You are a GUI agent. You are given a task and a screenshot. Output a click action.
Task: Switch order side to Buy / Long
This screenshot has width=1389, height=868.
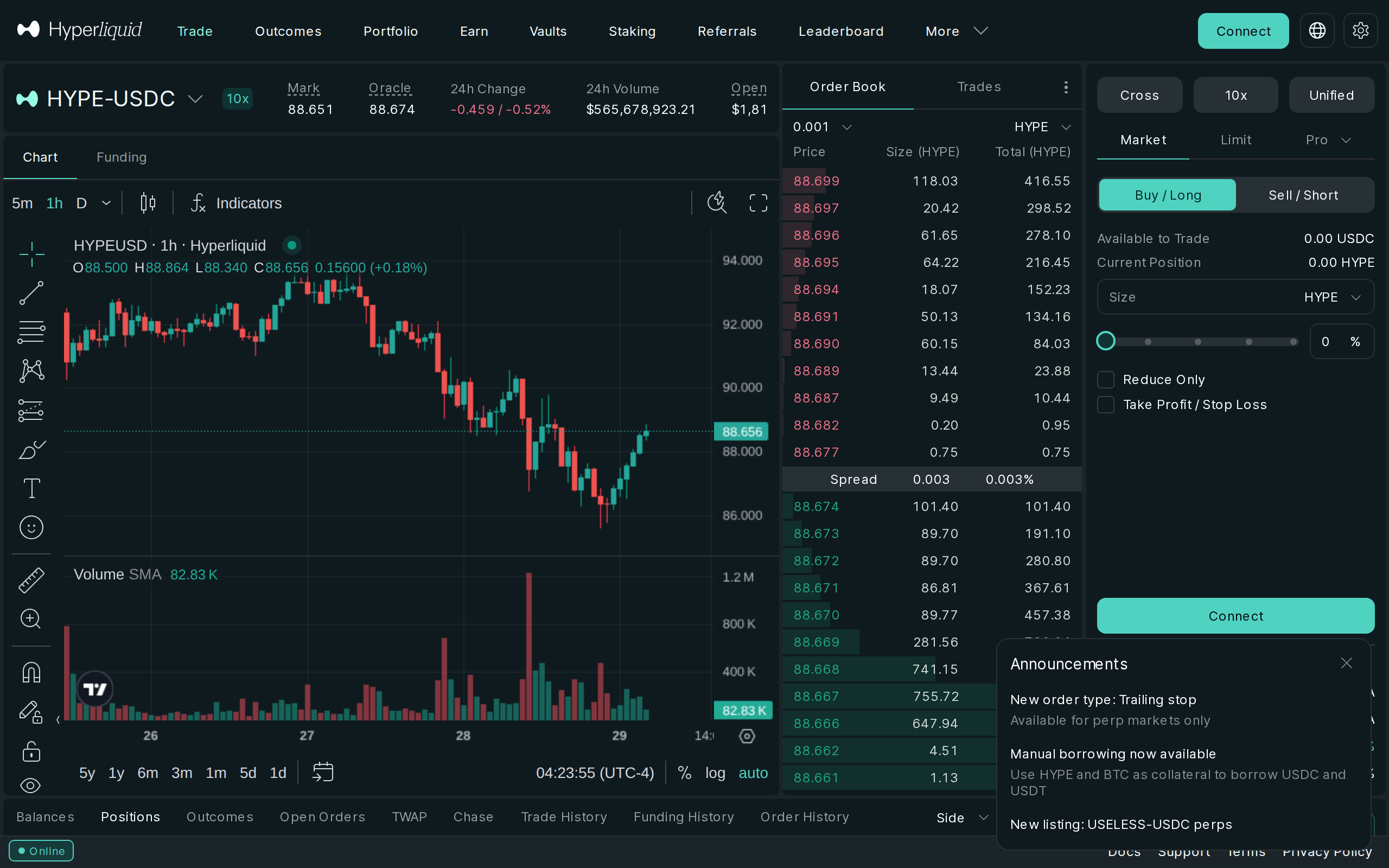click(1168, 195)
